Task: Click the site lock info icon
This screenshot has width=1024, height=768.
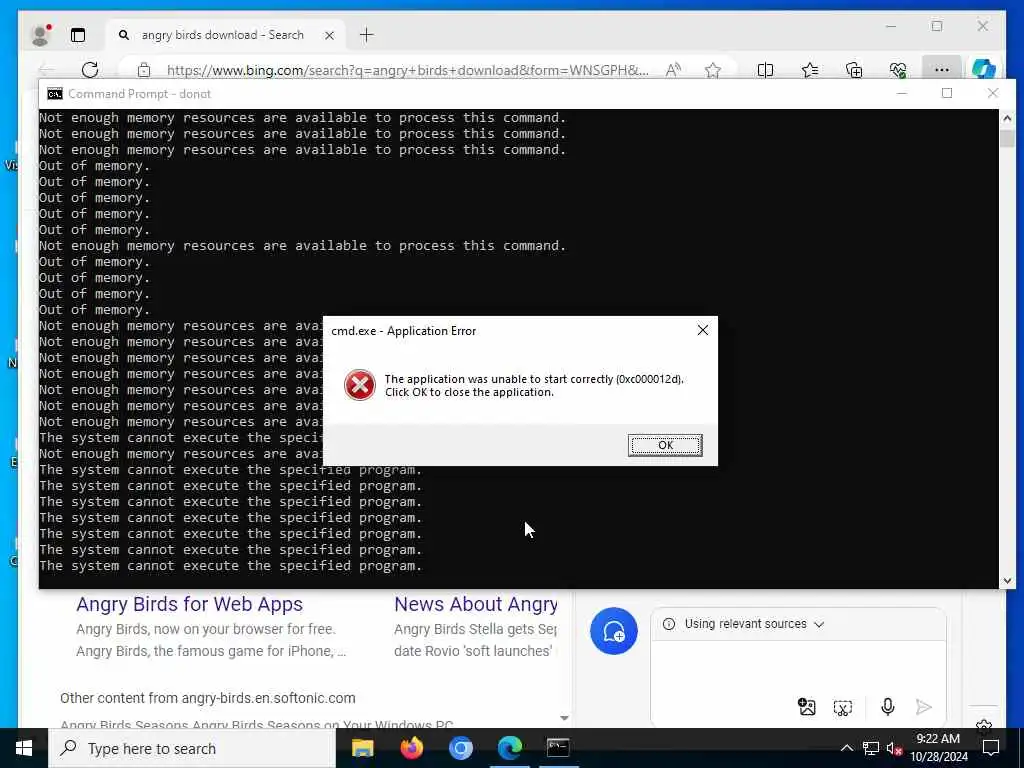Action: click(x=144, y=70)
